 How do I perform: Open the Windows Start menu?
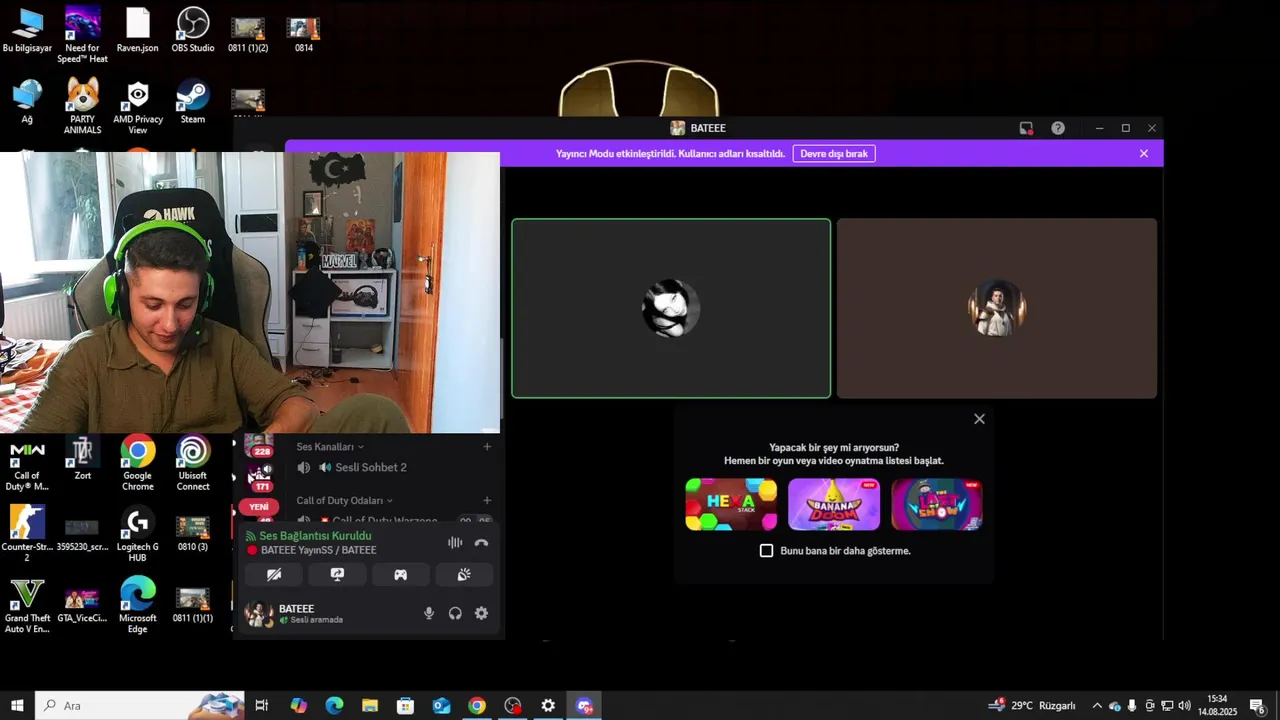[x=17, y=705]
